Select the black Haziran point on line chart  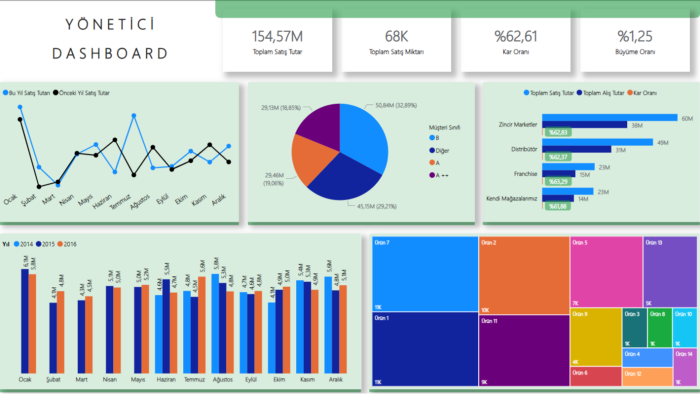[x=115, y=140]
